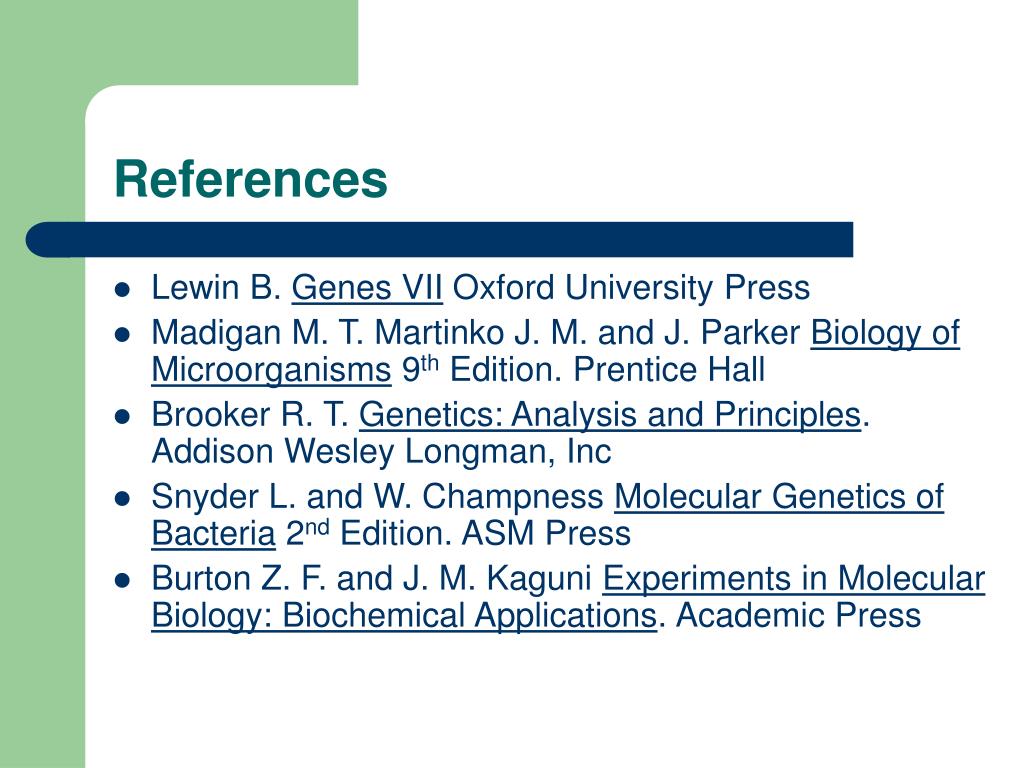This screenshot has width=1024, height=768.
Task: Click the bullet next to Snyder L.
Action: (122, 499)
